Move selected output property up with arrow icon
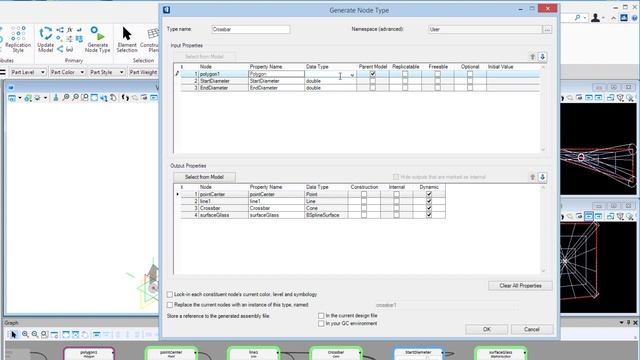Viewport: 640px width, 360px height. (x=533, y=177)
